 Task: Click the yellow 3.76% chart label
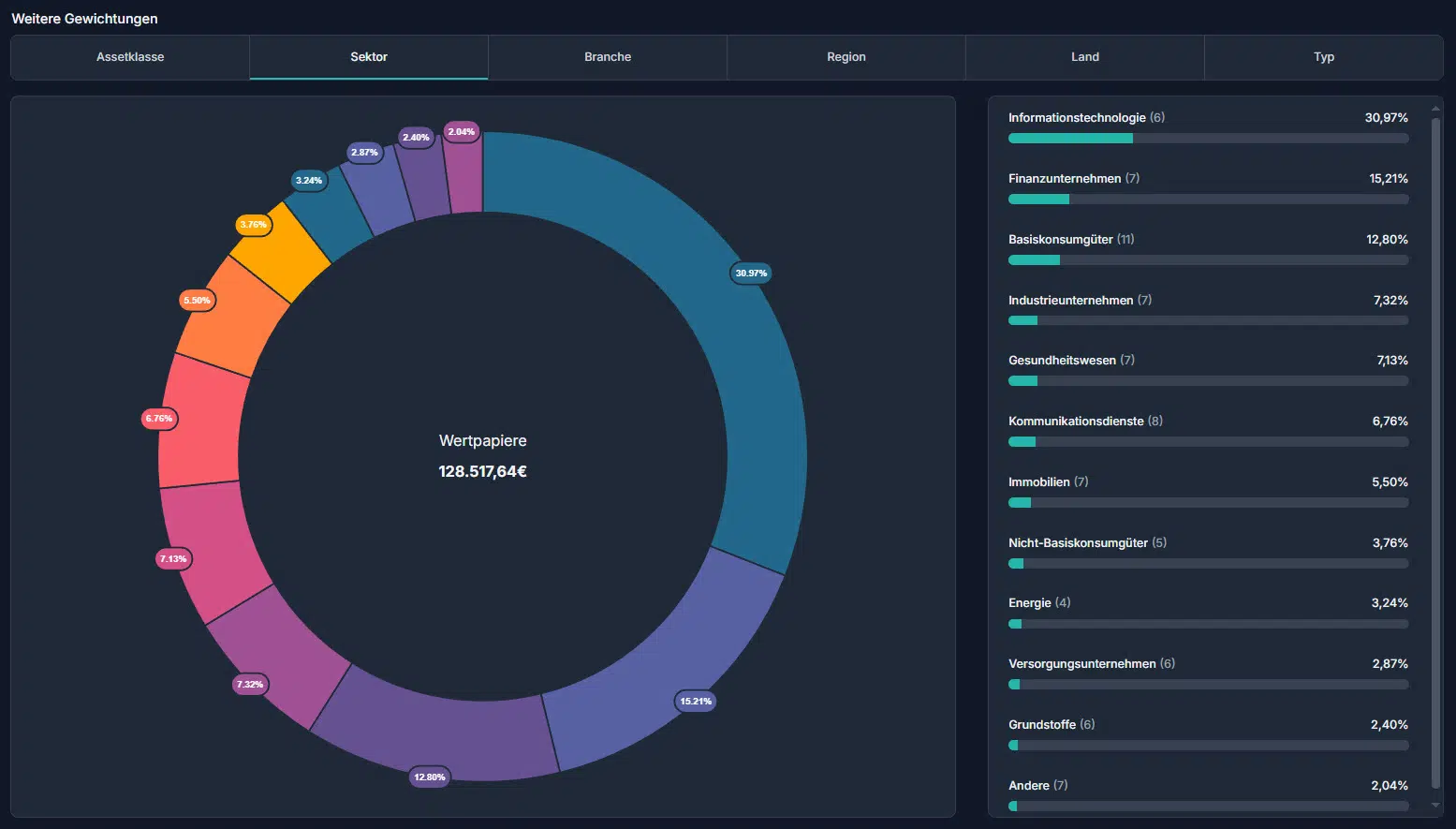(253, 225)
